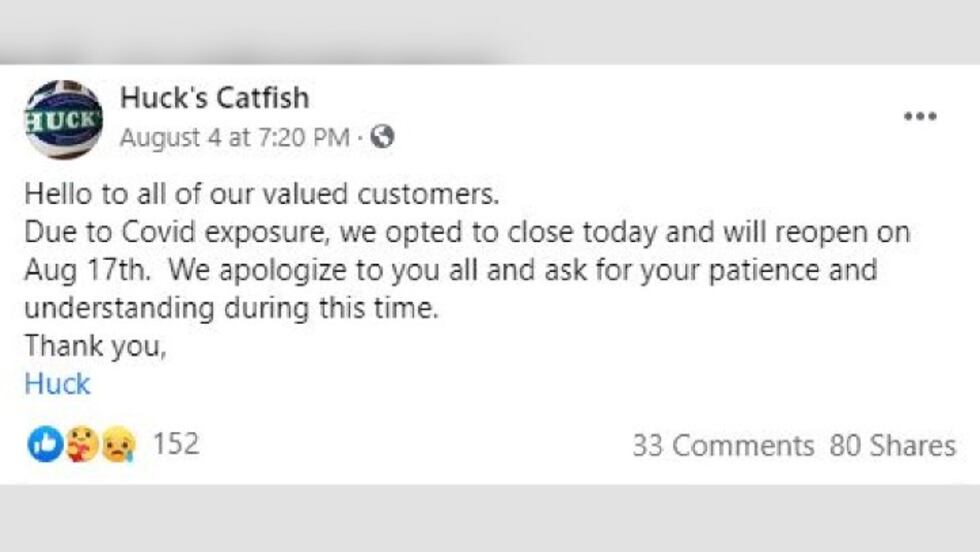Click the "Hello to all of our valued customers" line
This screenshot has height=552, width=980.
click(260, 191)
